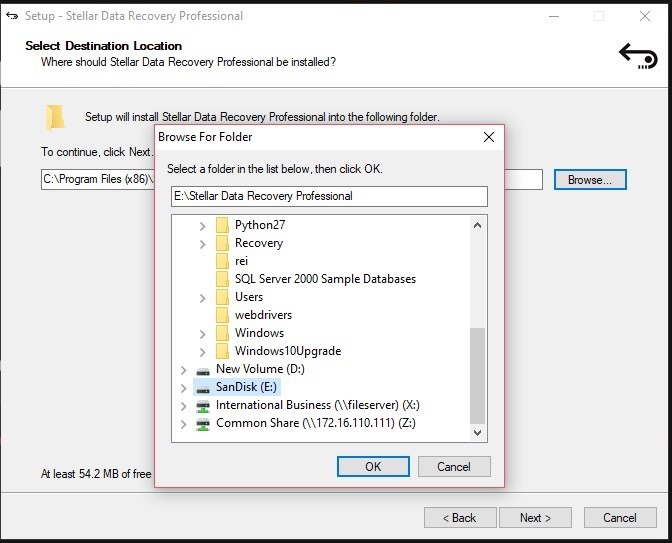Click the folder tree scrollbar thumb
The height and width of the screenshot is (543, 672).
[x=477, y=376]
